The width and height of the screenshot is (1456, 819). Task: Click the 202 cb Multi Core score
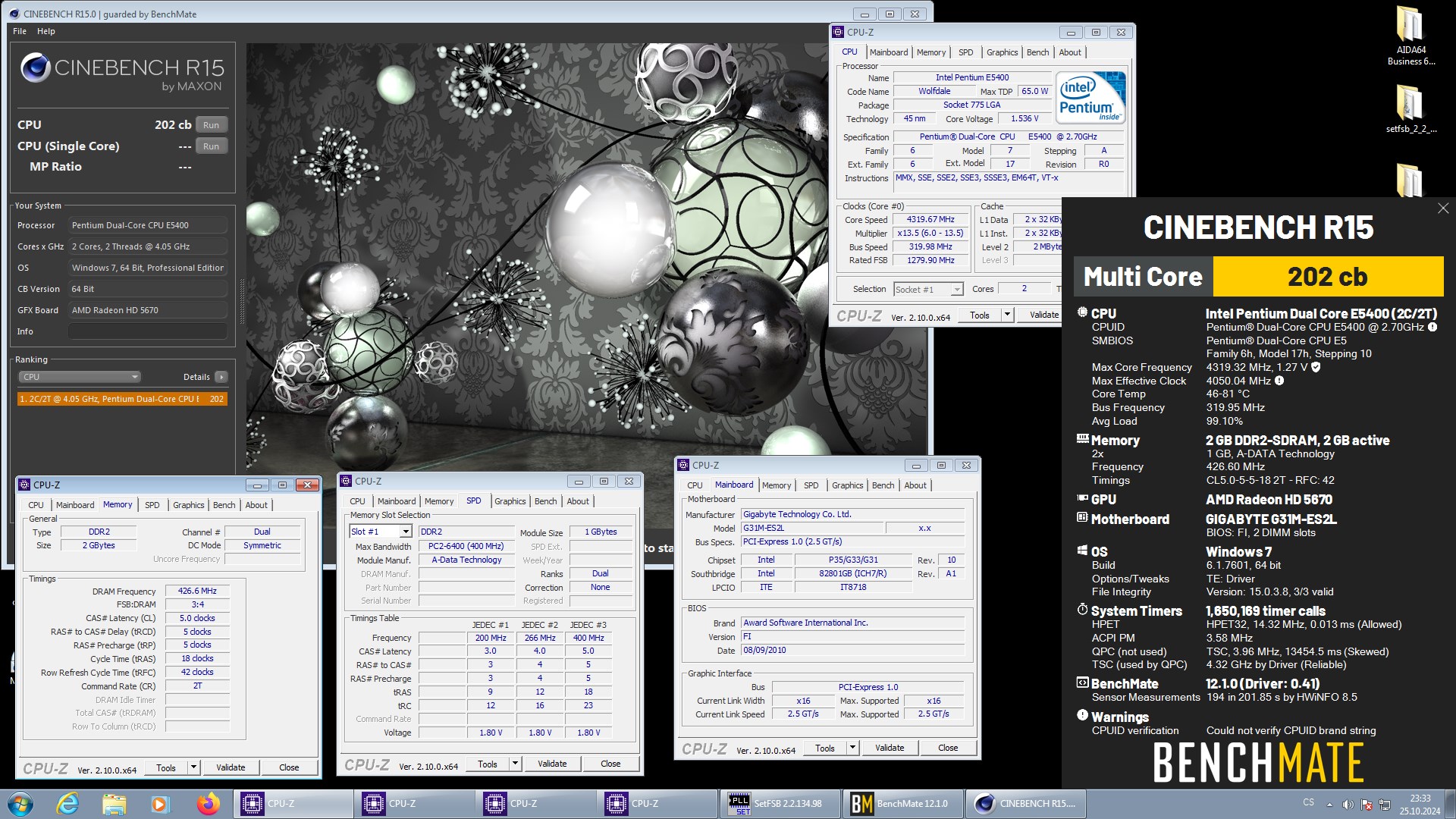click(1327, 277)
